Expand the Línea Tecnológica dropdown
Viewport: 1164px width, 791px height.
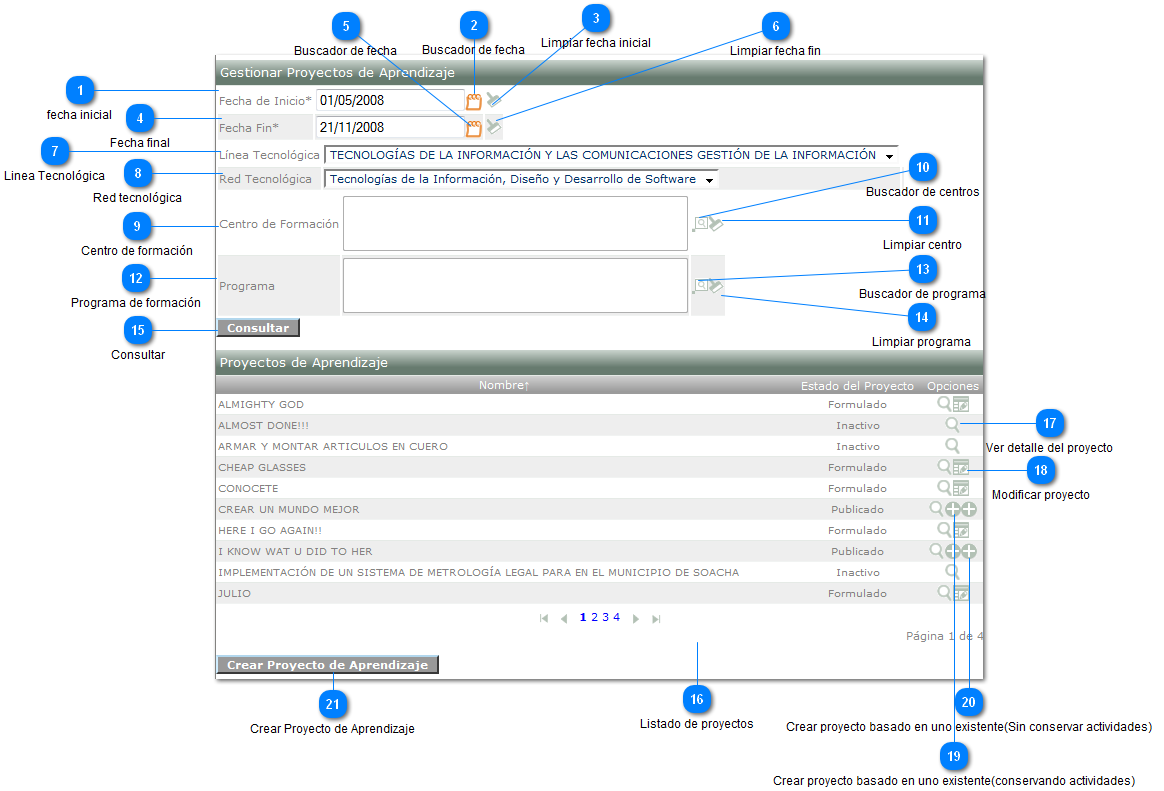889,156
